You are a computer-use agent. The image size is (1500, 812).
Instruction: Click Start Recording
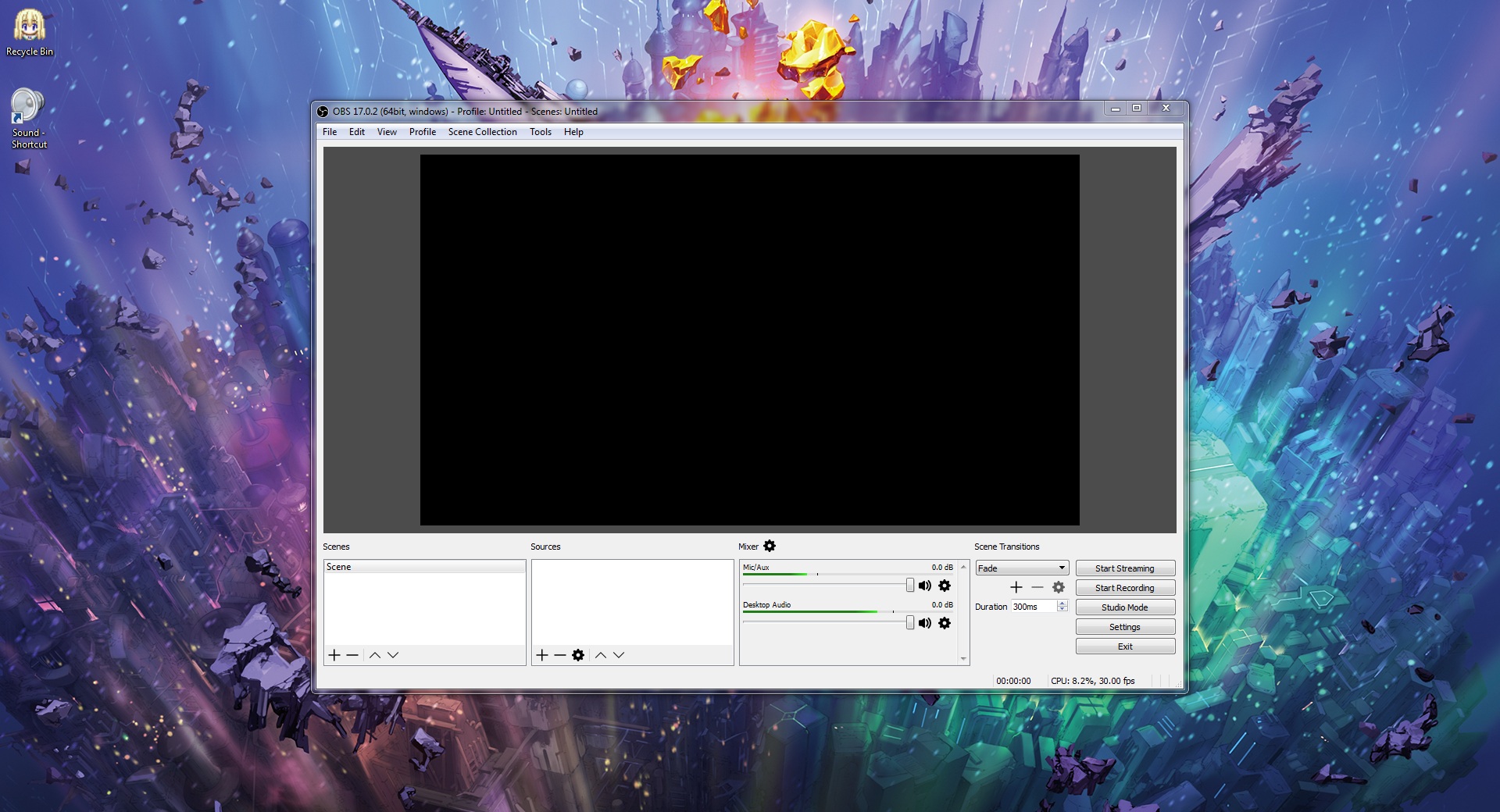pos(1125,588)
